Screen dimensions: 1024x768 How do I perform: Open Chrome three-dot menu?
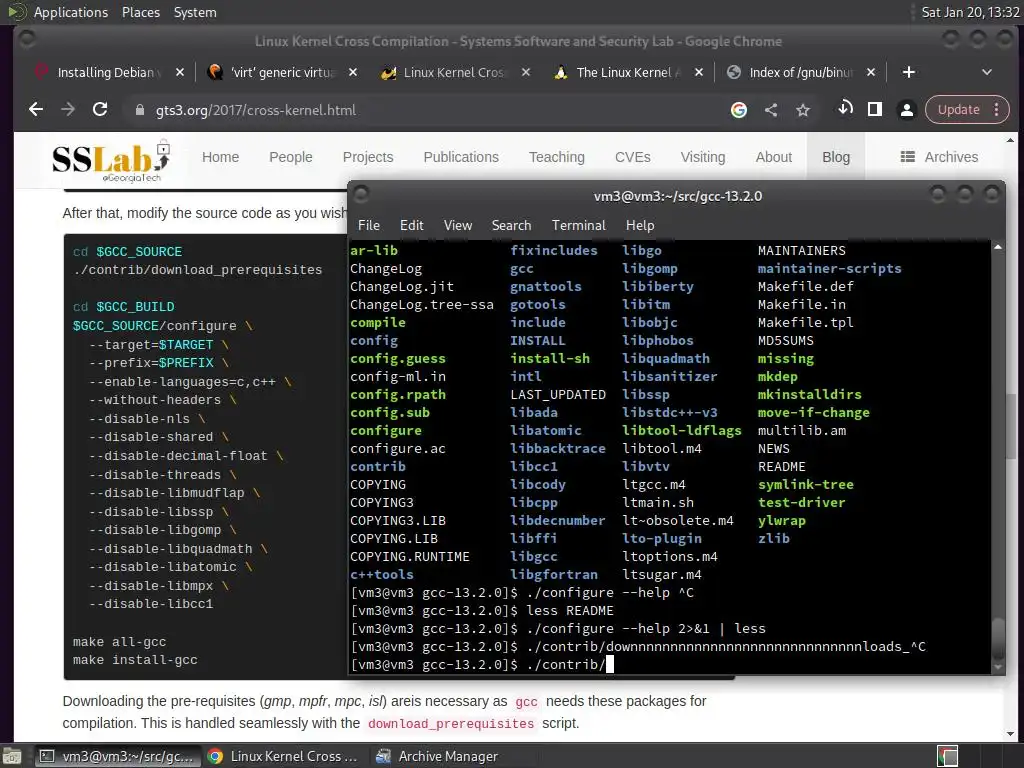point(997,110)
